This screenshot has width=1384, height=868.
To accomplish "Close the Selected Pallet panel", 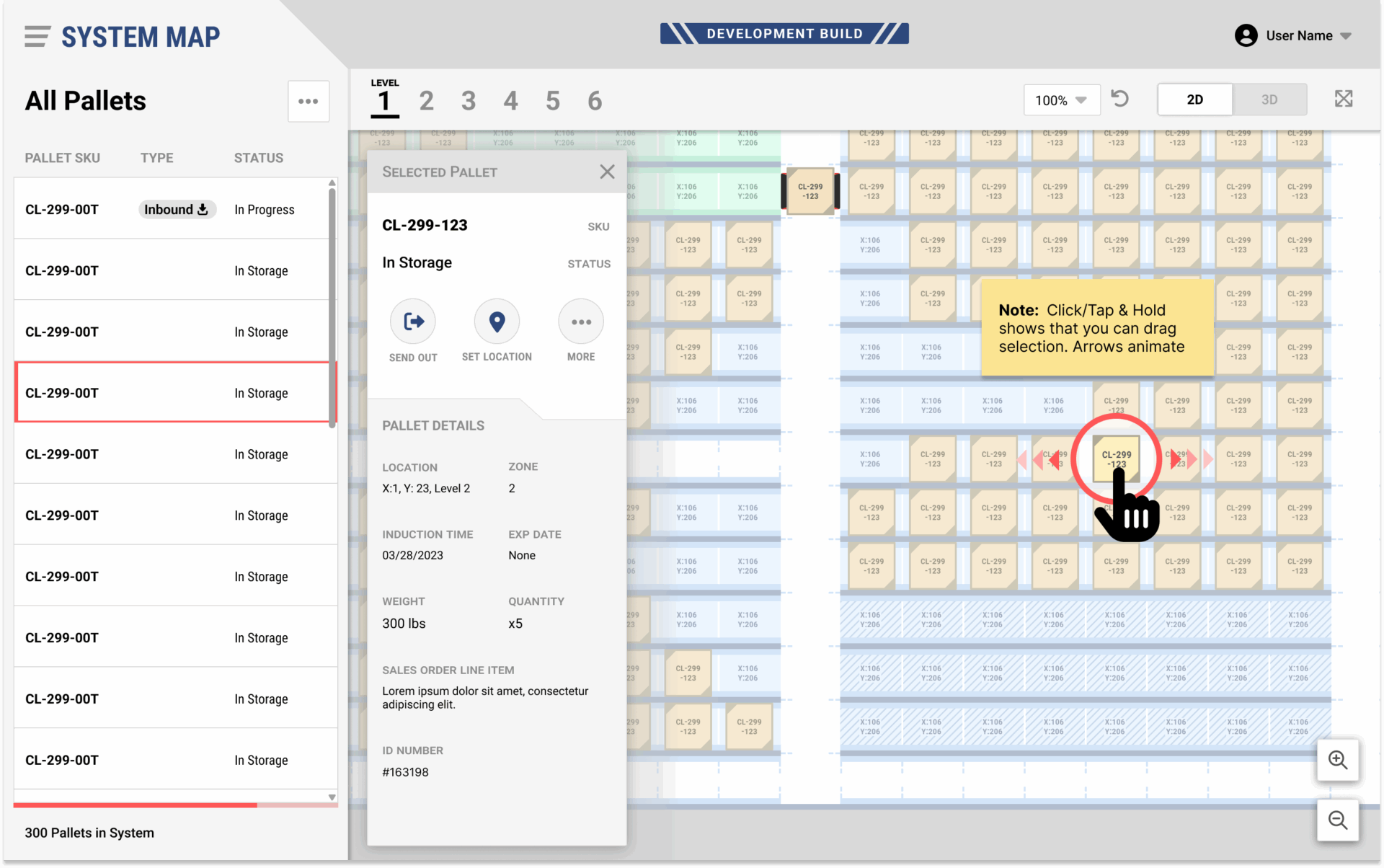I will pyautogui.click(x=607, y=172).
